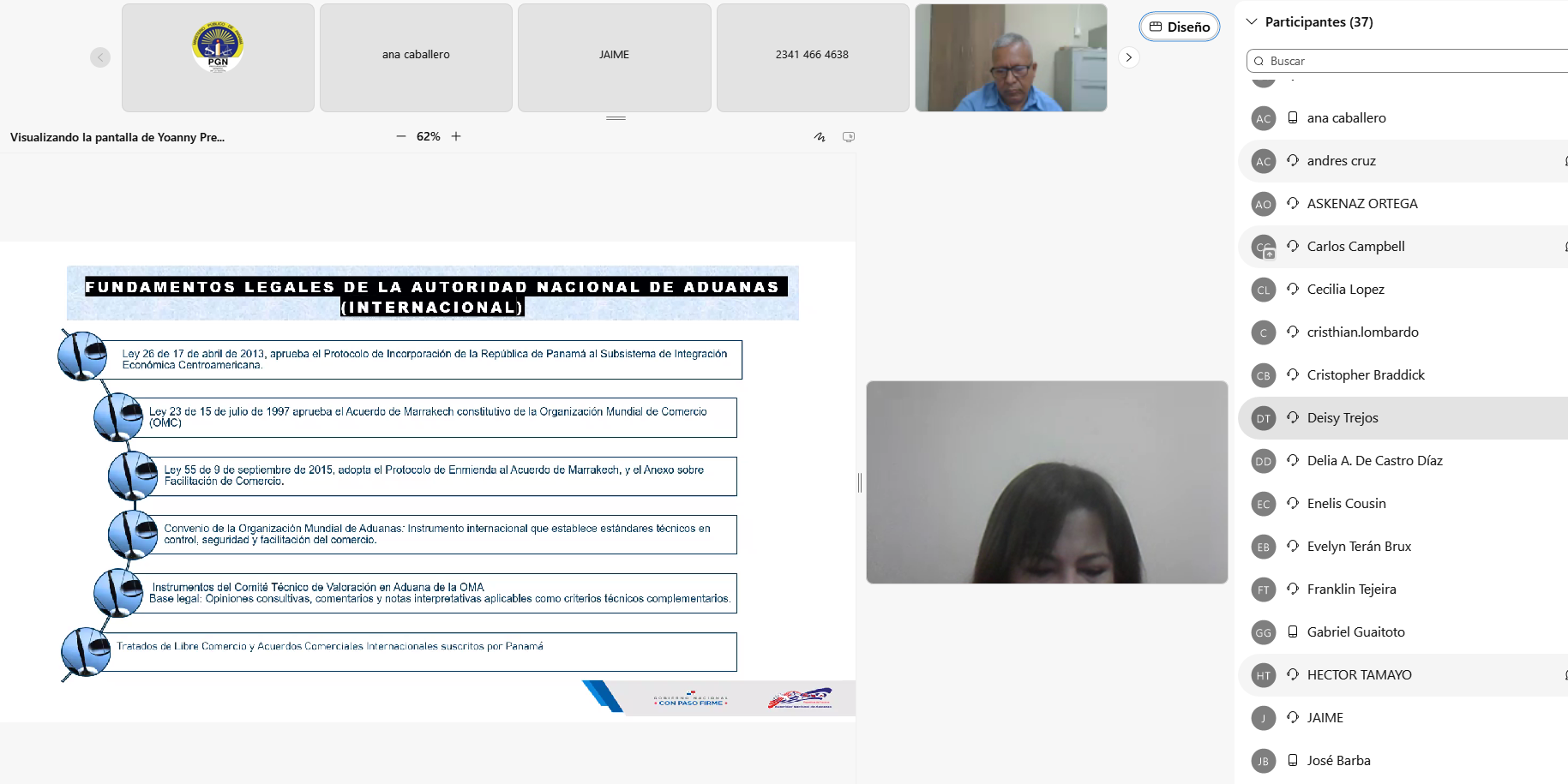Click the 62% zoom level indicator
The width and height of the screenshot is (1568, 784).
(428, 136)
